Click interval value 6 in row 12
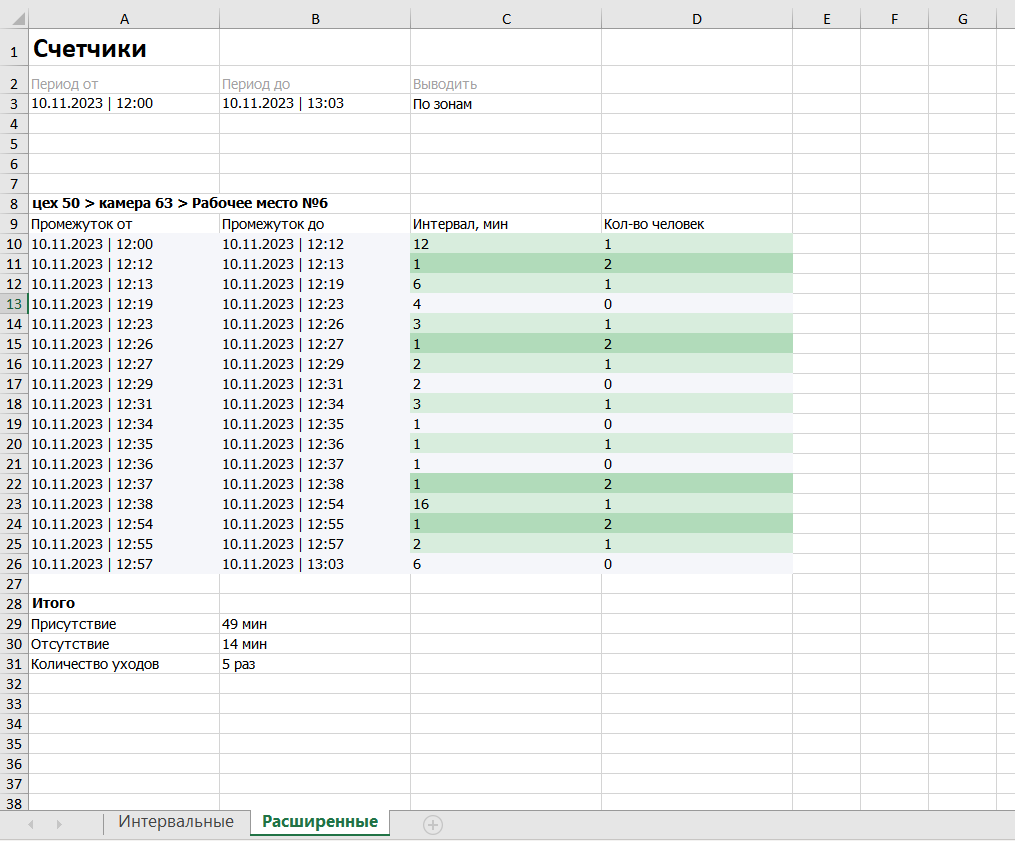The width and height of the screenshot is (1015, 841). click(x=506, y=284)
